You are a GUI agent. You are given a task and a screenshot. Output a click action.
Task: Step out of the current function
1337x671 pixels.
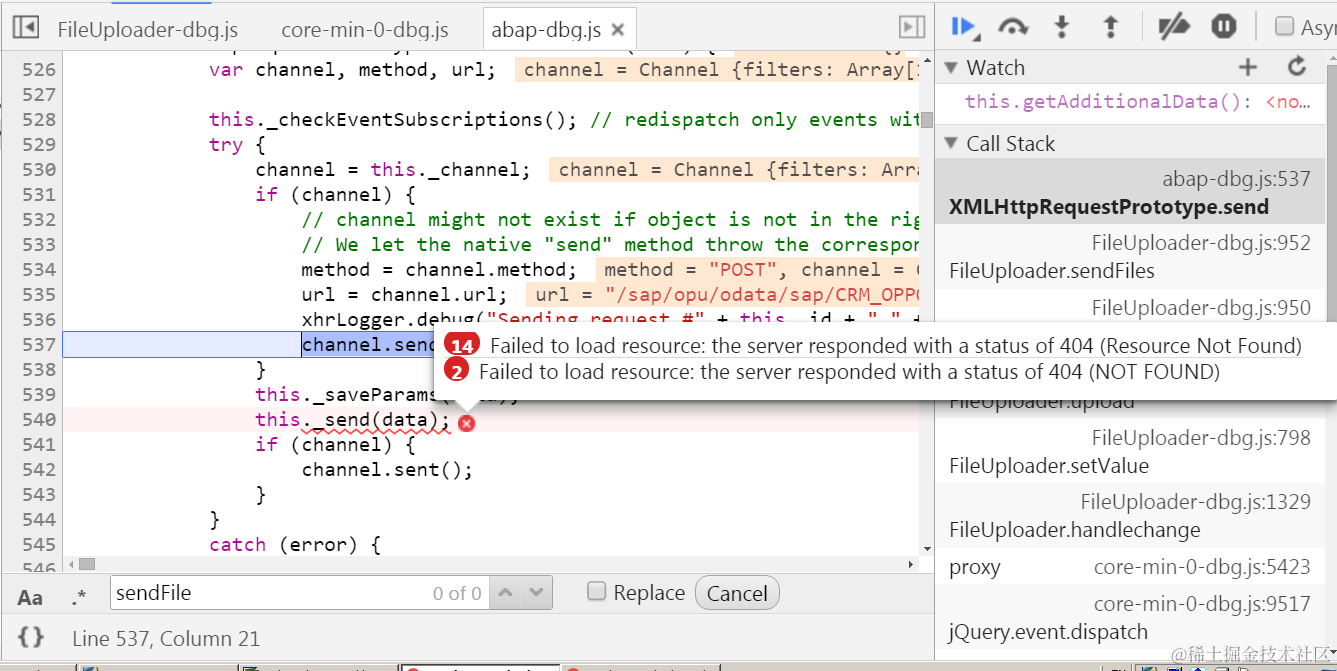[1111, 27]
